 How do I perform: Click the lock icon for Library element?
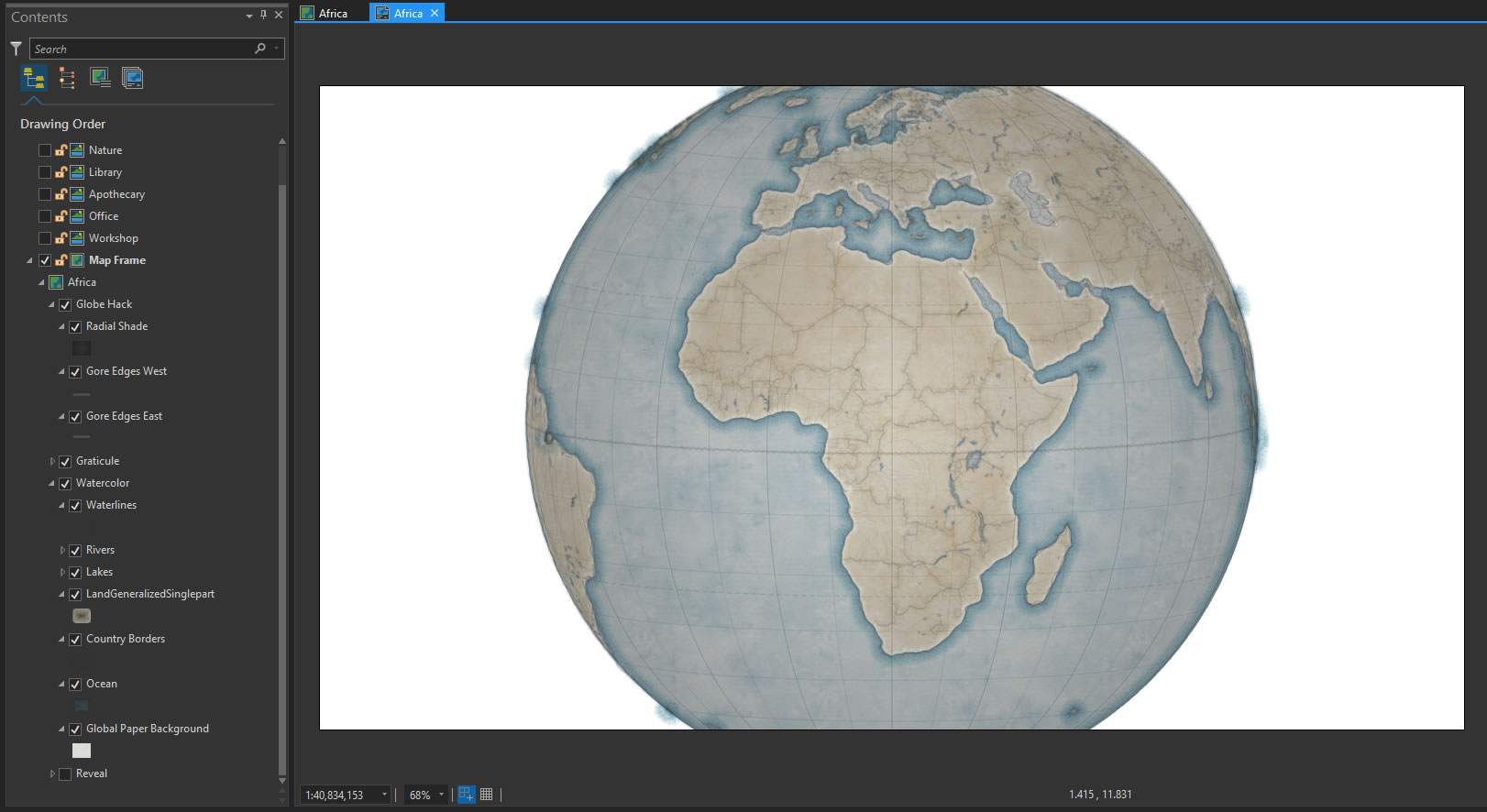click(61, 172)
